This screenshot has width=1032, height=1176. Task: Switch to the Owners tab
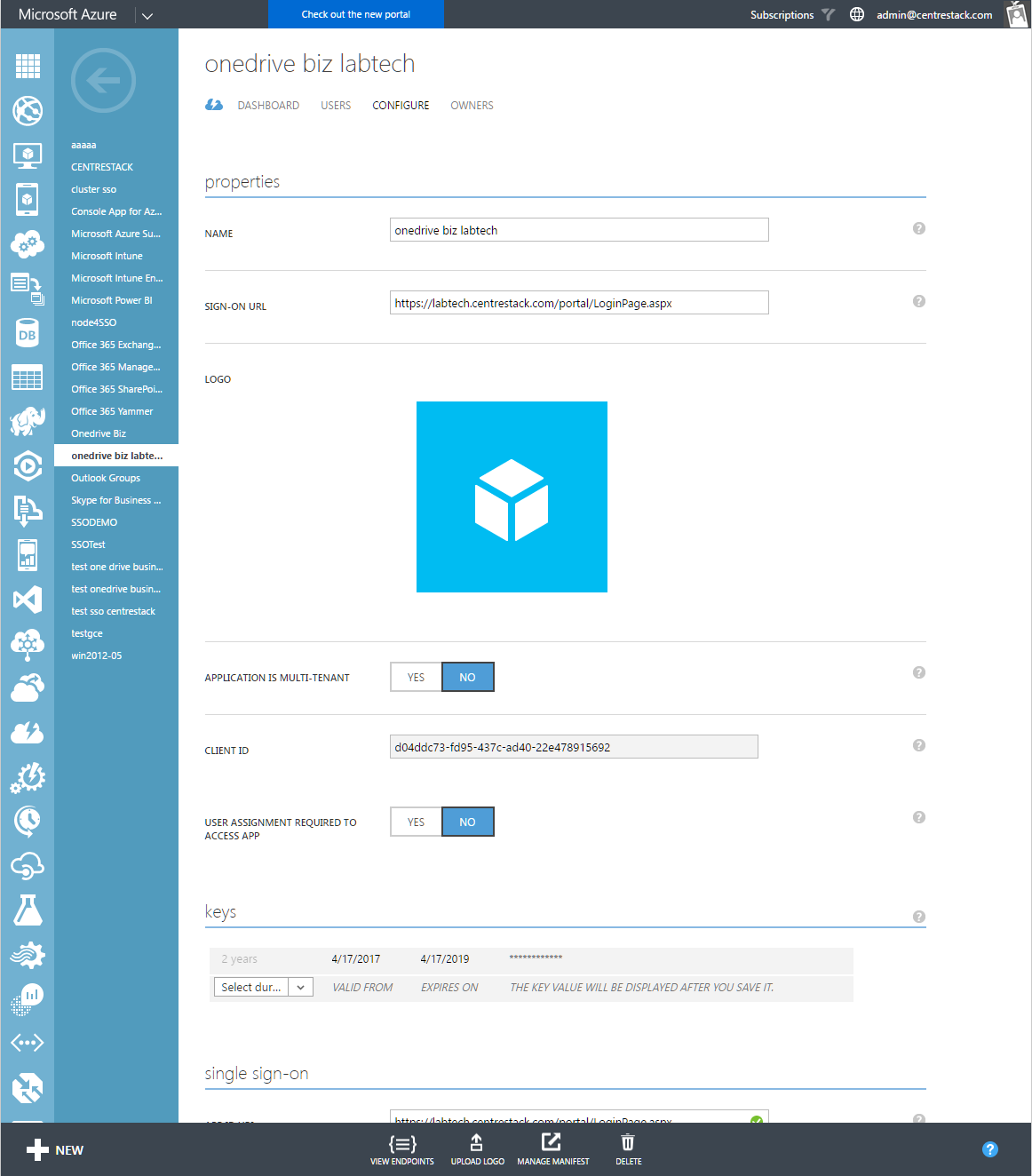(x=472, y=105)
